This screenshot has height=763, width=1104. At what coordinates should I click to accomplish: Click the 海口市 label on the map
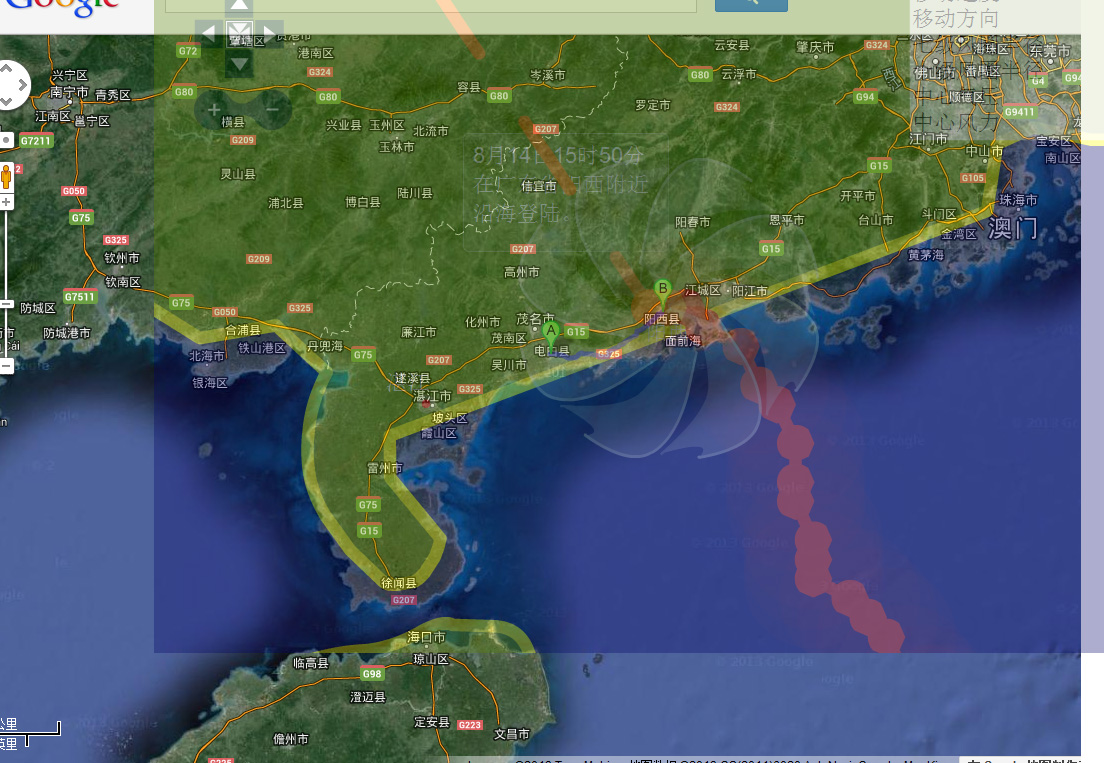coord(426,637)
